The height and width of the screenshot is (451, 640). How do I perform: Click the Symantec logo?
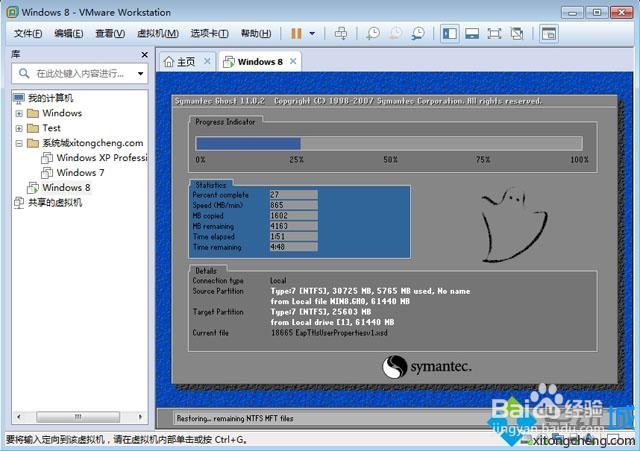[427, 366]
